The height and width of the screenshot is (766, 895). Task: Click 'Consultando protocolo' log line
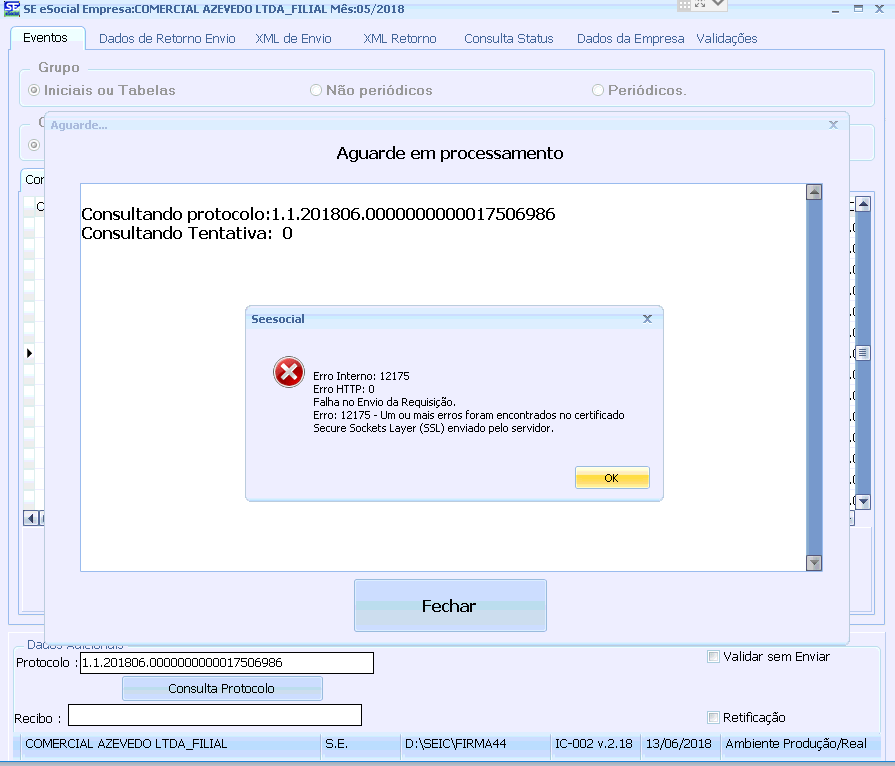(318, 214)
